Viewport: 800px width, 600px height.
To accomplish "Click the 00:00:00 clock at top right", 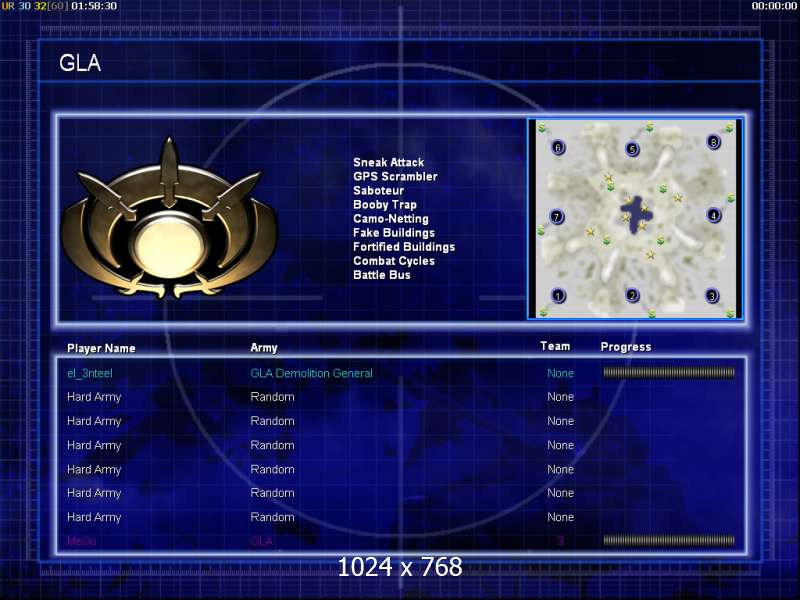I will click(x=774, y=6).
